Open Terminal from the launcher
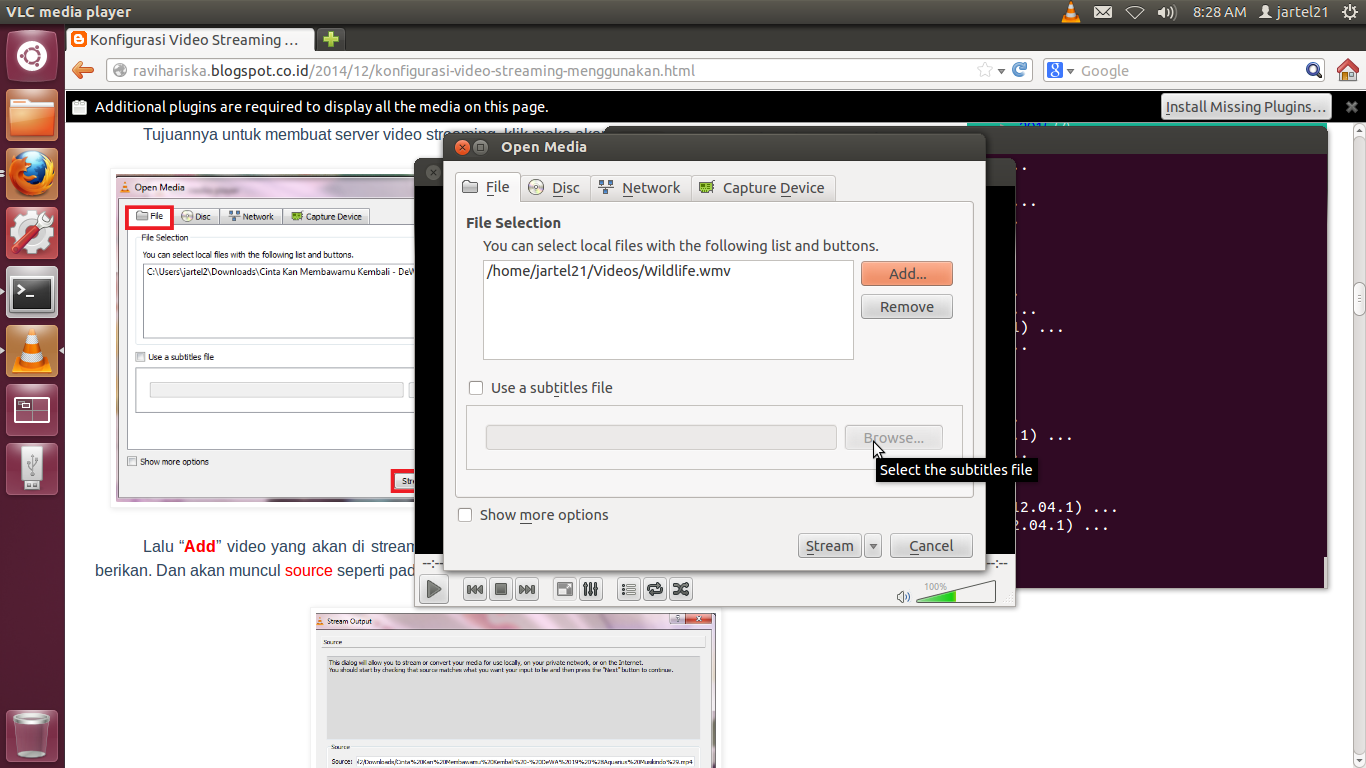The width and height of the screenshot is (1366, 768). click(32, 293)
